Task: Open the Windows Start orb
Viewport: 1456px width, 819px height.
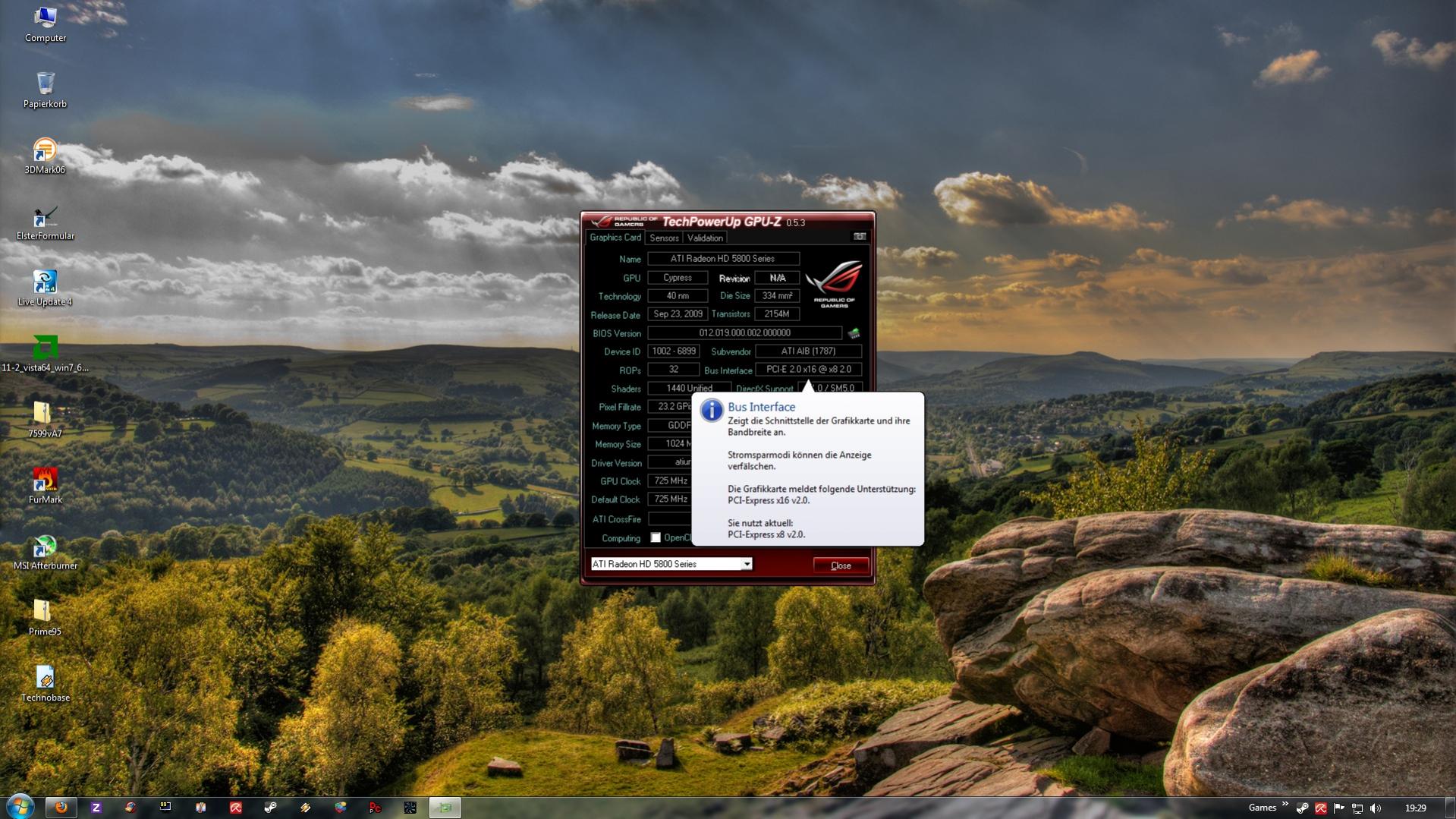Action: [20, 807]
